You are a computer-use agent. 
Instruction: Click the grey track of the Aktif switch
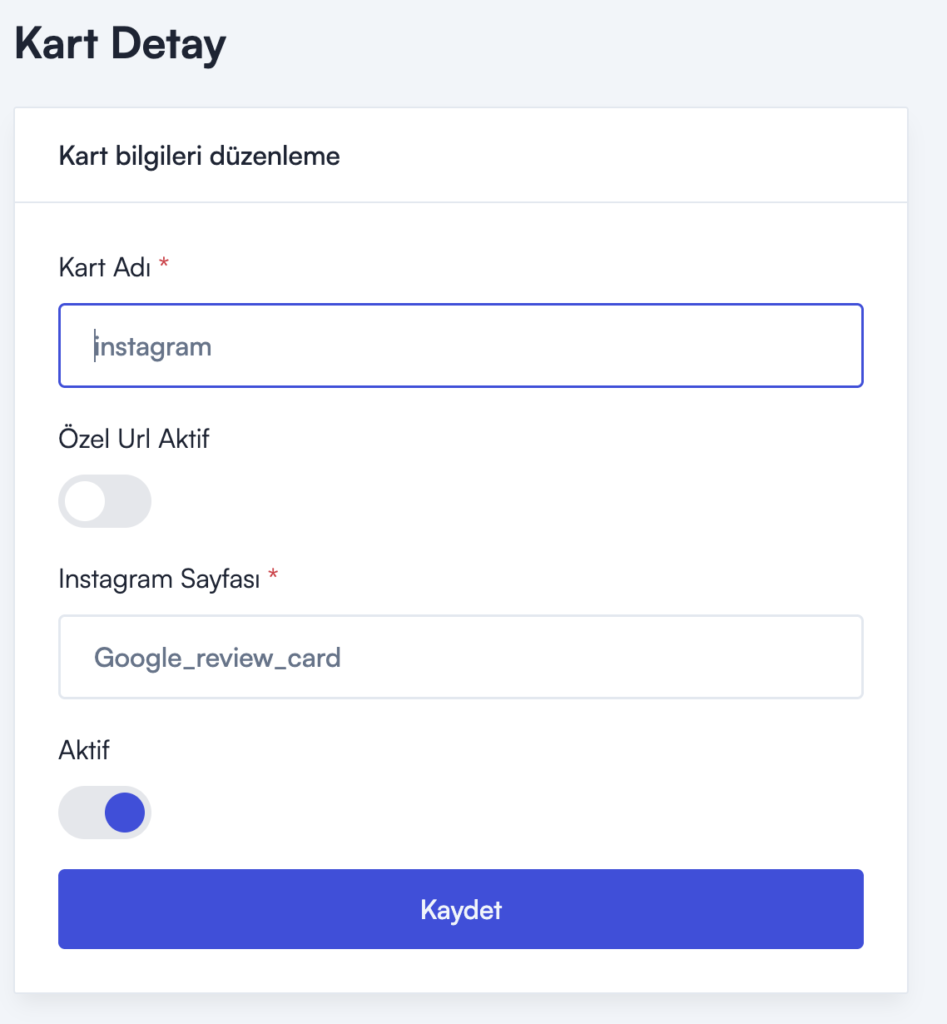pos(79,813)
